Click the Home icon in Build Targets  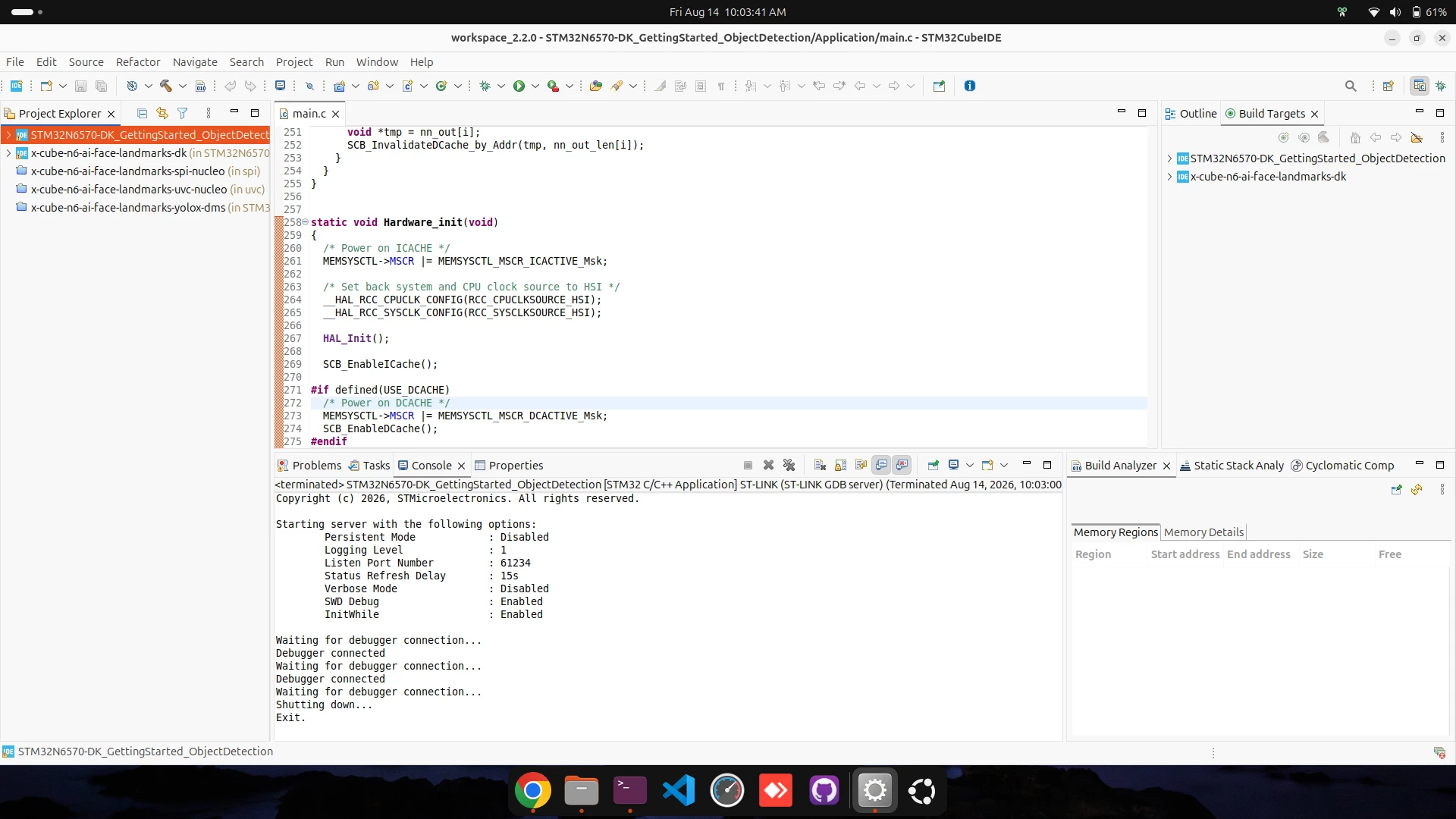point(1355,137)
